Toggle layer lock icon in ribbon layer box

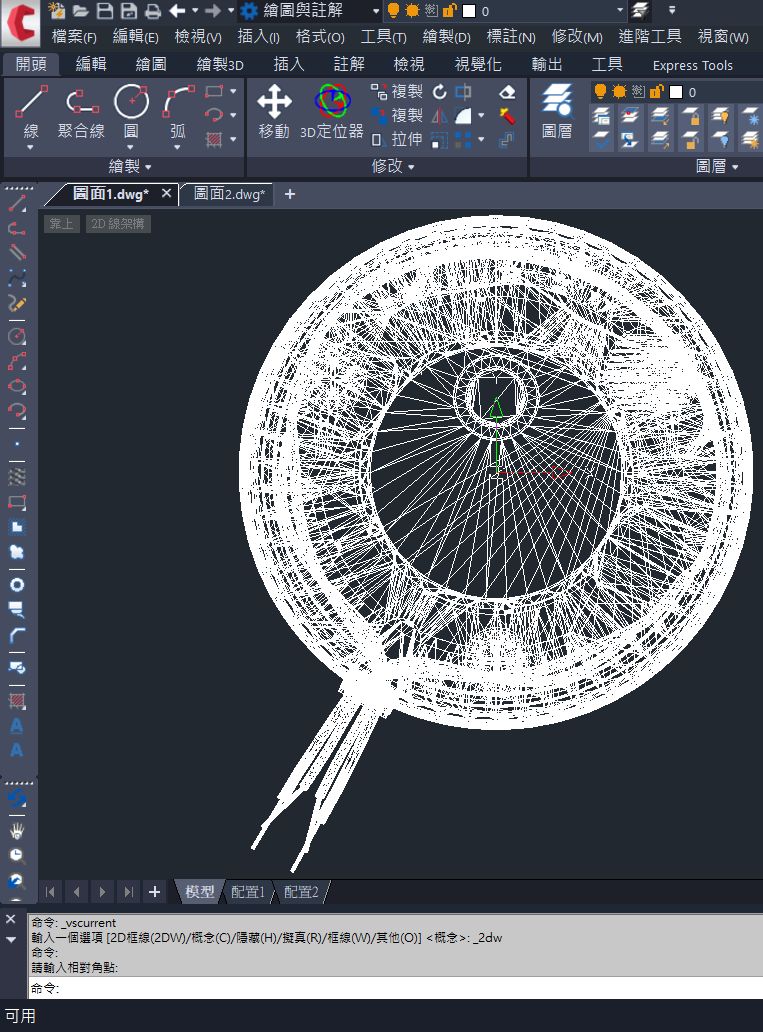click(656, 91)
